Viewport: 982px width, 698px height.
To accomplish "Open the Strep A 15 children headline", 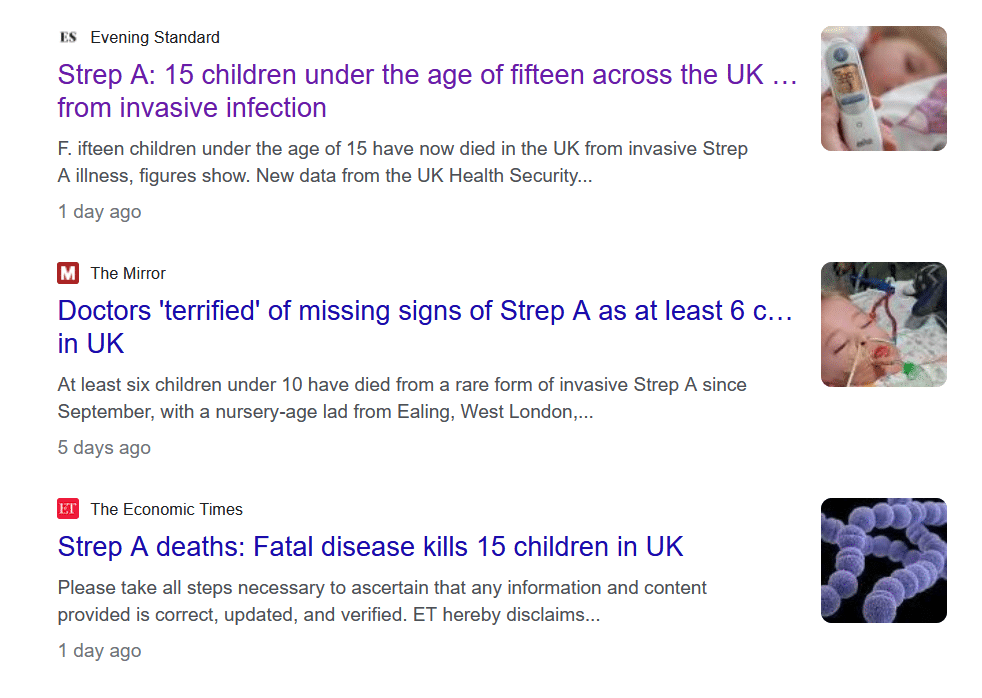I will click(428, 91).
